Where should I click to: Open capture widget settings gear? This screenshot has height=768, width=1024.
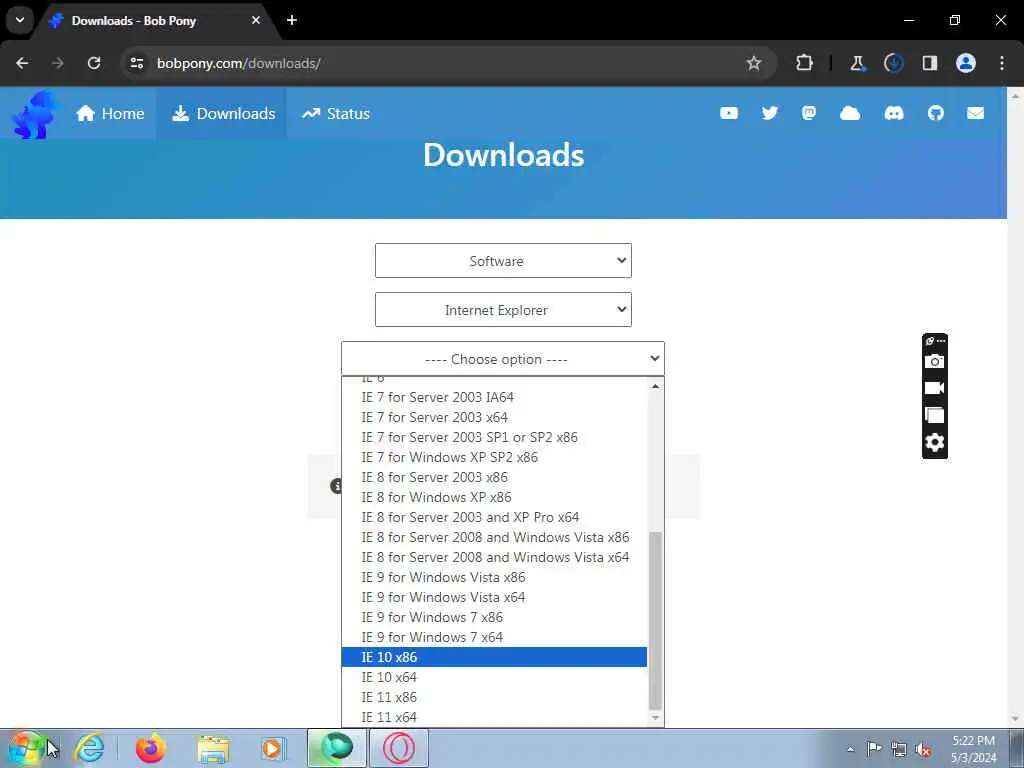point(935,443)
